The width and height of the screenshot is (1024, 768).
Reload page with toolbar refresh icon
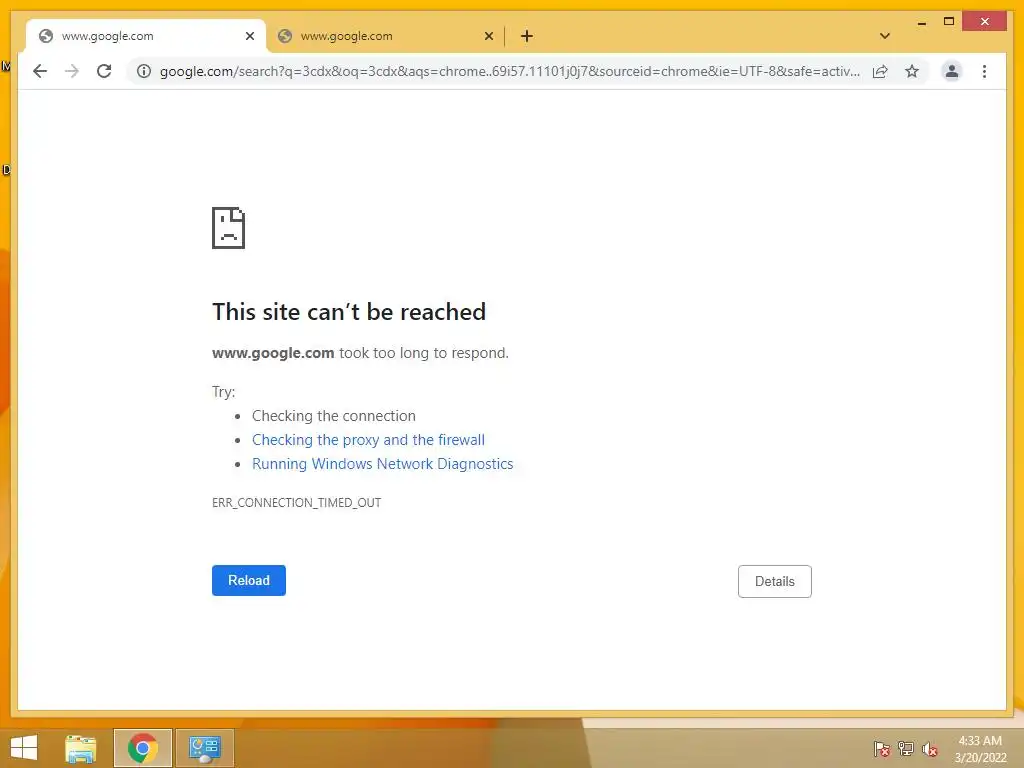click(x=104, y=71)
